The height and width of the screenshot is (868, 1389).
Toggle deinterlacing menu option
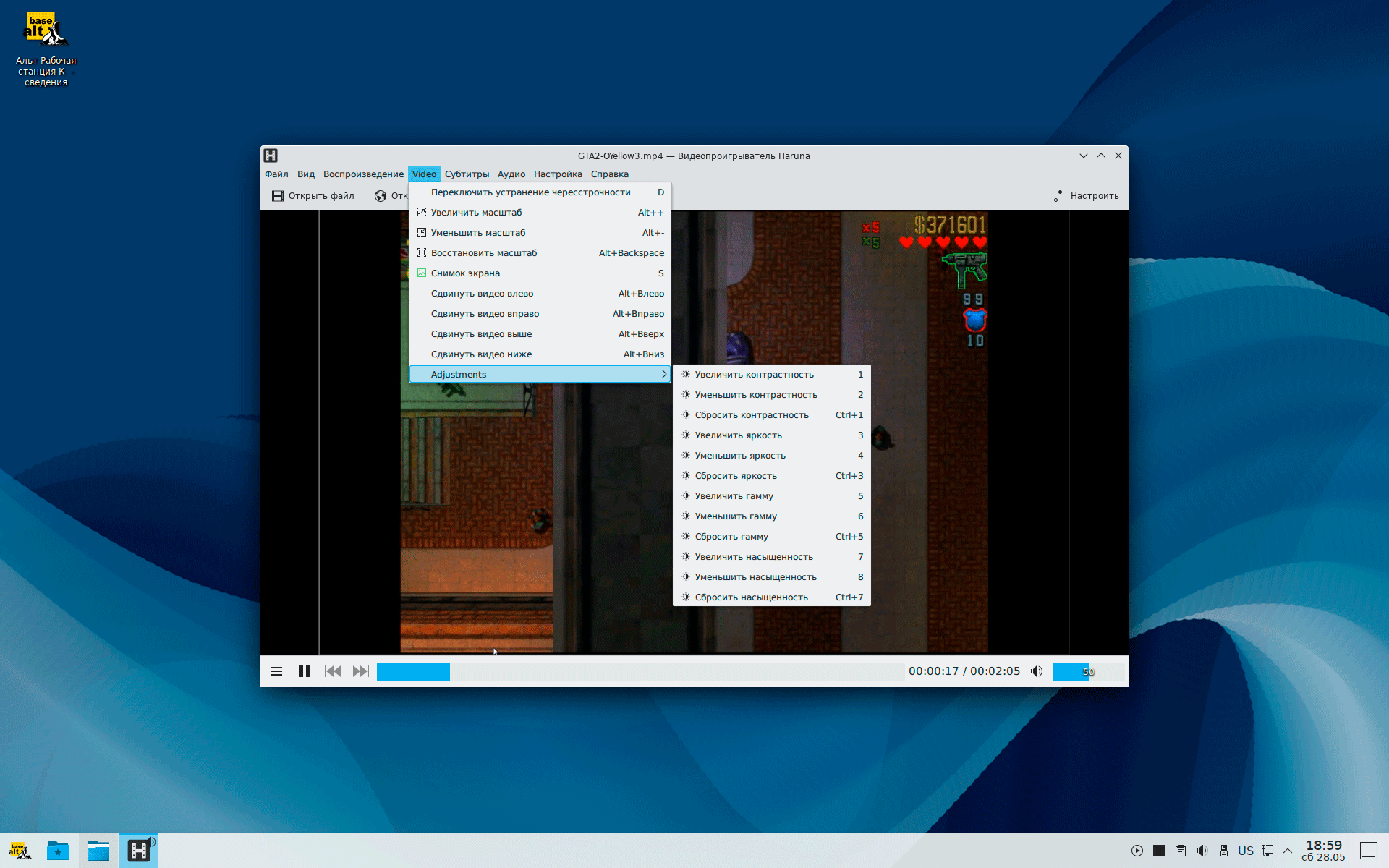tap(530, 192)
